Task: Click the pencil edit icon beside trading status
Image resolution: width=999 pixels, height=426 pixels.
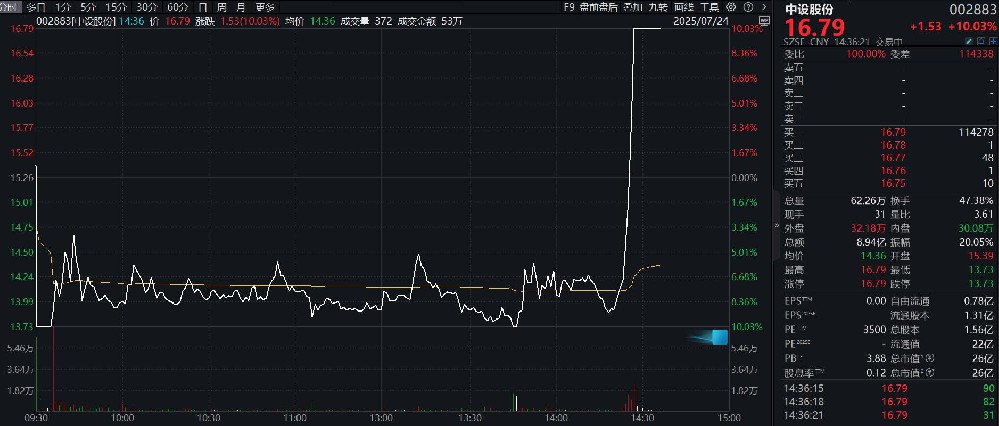Action: [x=968, y=41]
